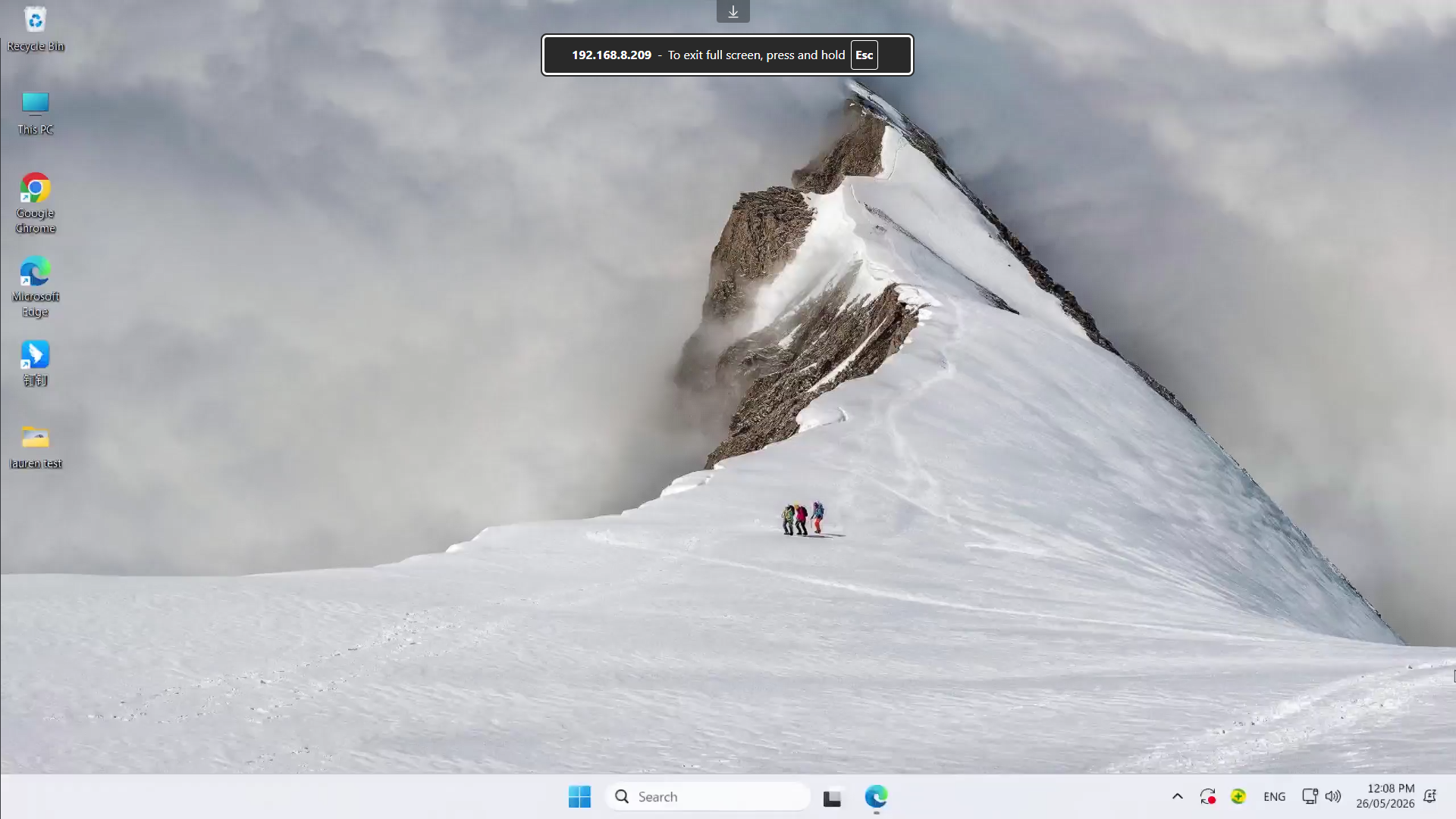1456x819 pixels.
Task: Open the network status tray icon
Action: point(1310,796)
